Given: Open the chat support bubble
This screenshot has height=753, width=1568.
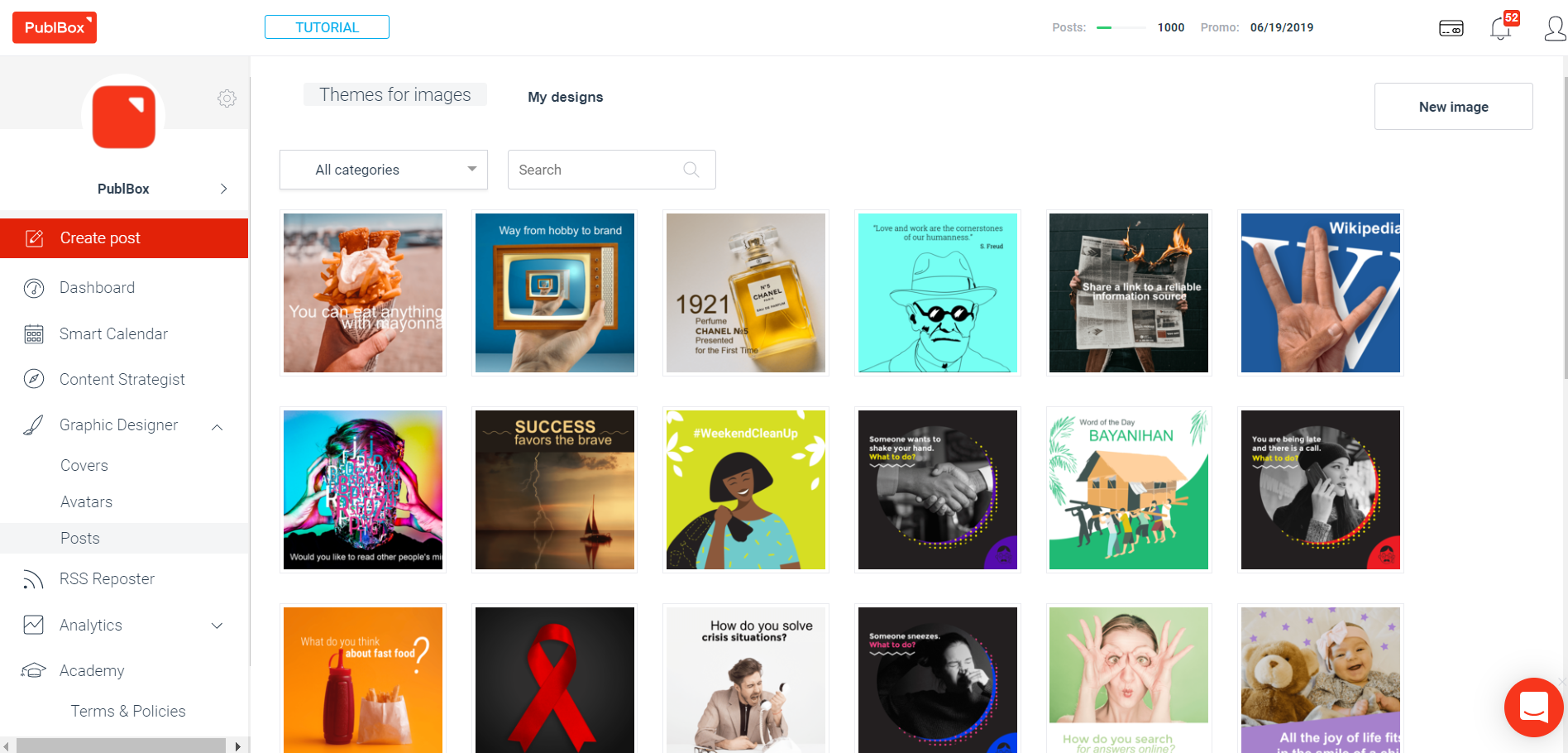Looking at the screenshot, I should (1533, 707).
